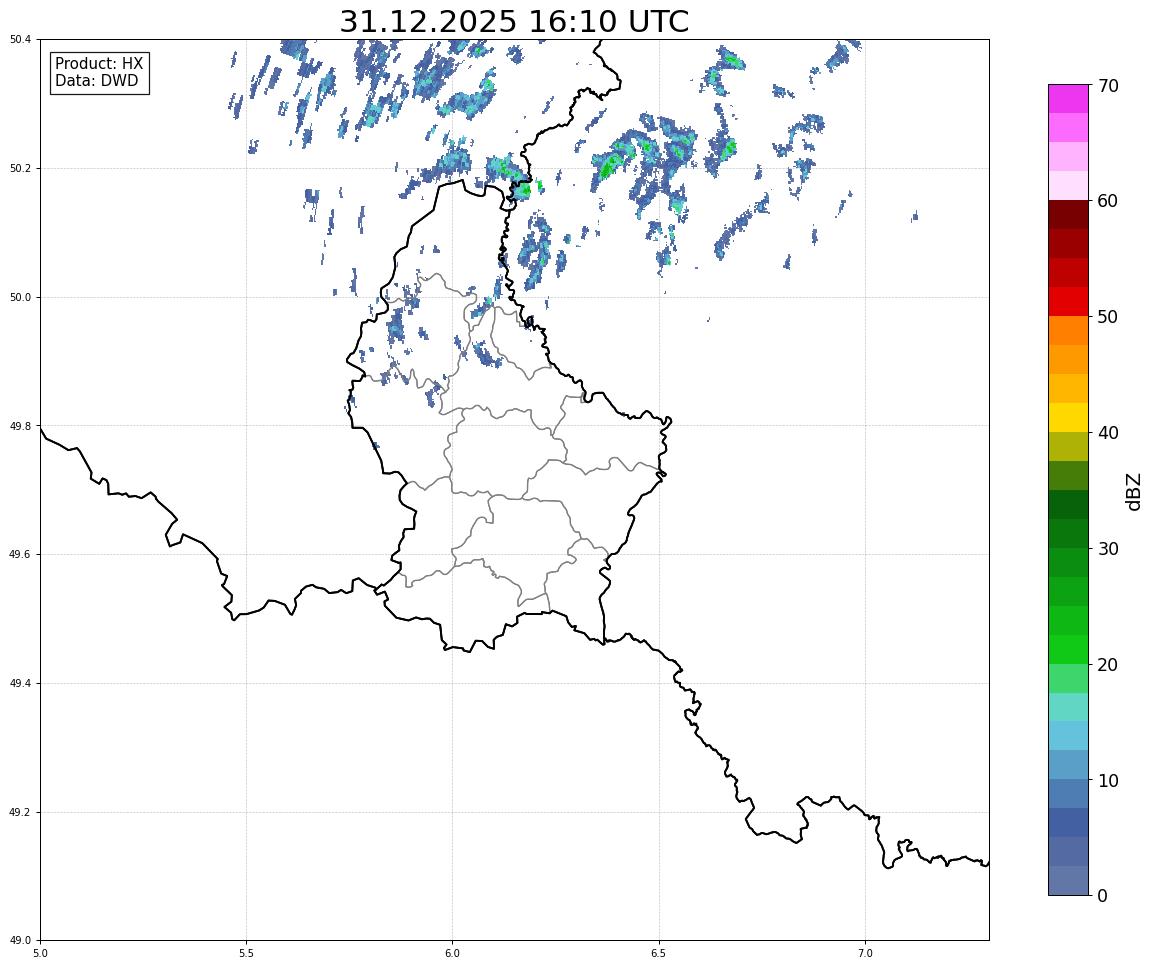Click latitude axis label 49.4
This screenshot has height=968, width=1152.
(x=20, y=684)
